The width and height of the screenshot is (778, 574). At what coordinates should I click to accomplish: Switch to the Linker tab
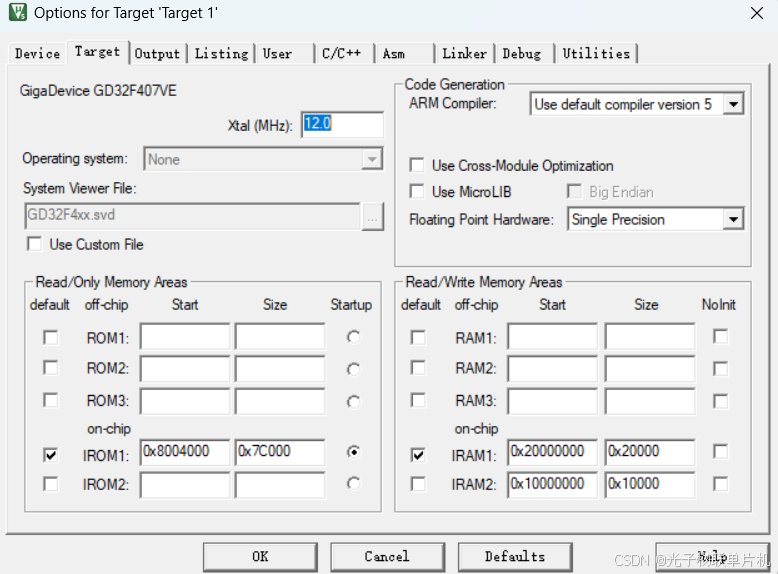pos(464,53)
